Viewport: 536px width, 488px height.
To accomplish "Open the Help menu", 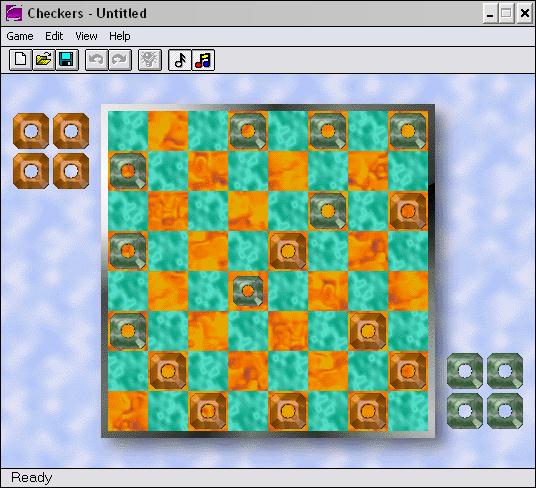I will pyautogui.click(x=120, y=36).
